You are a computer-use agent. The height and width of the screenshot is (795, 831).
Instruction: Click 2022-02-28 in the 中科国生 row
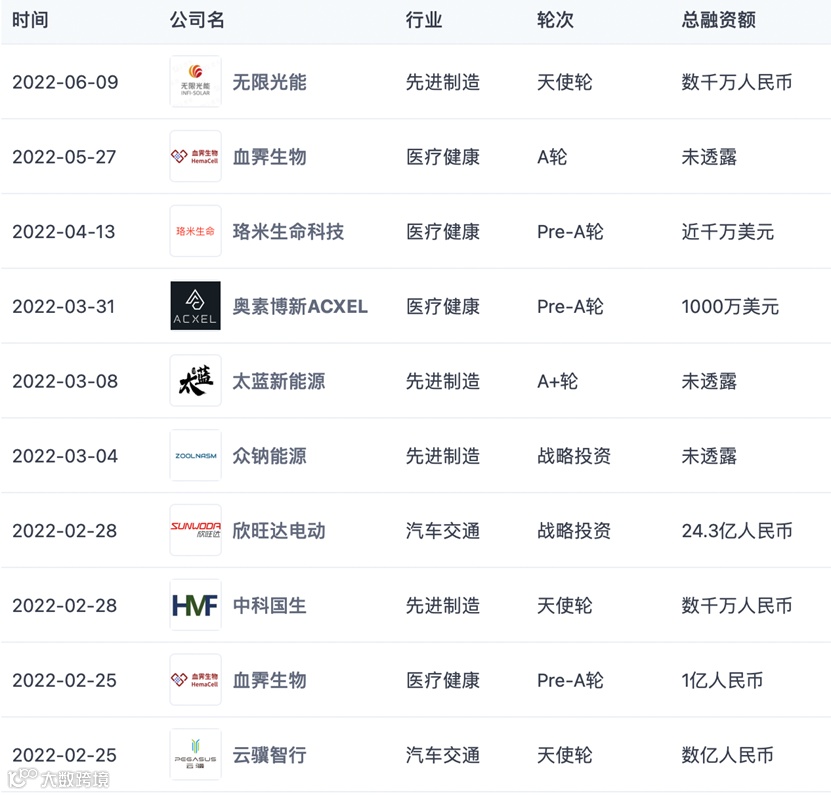[65, 605]
